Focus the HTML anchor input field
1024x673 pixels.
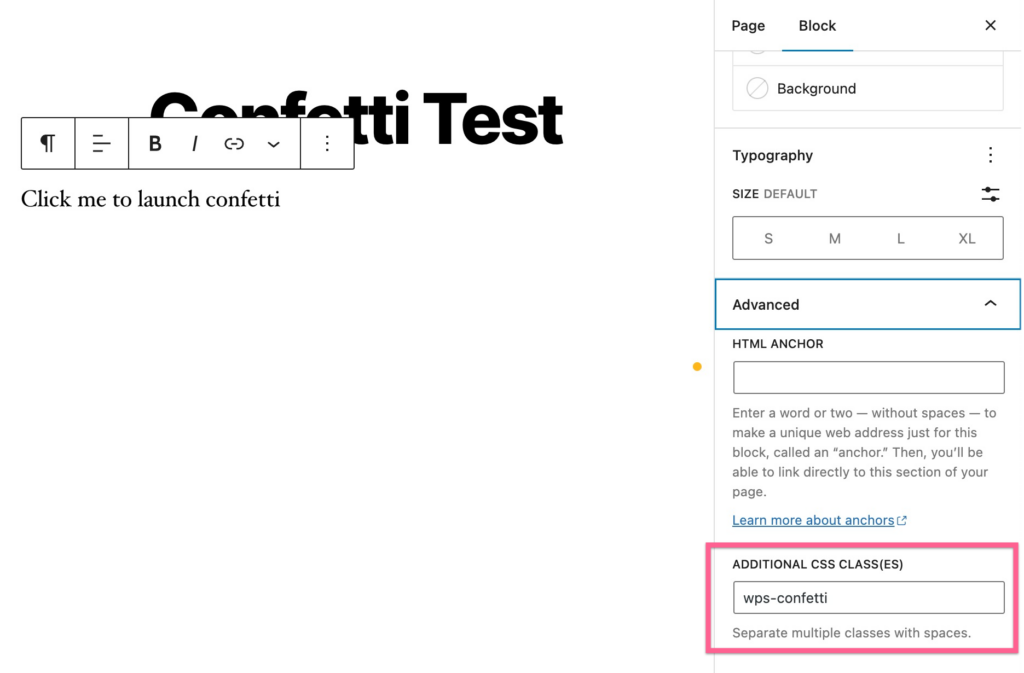[x=869, y=377]
